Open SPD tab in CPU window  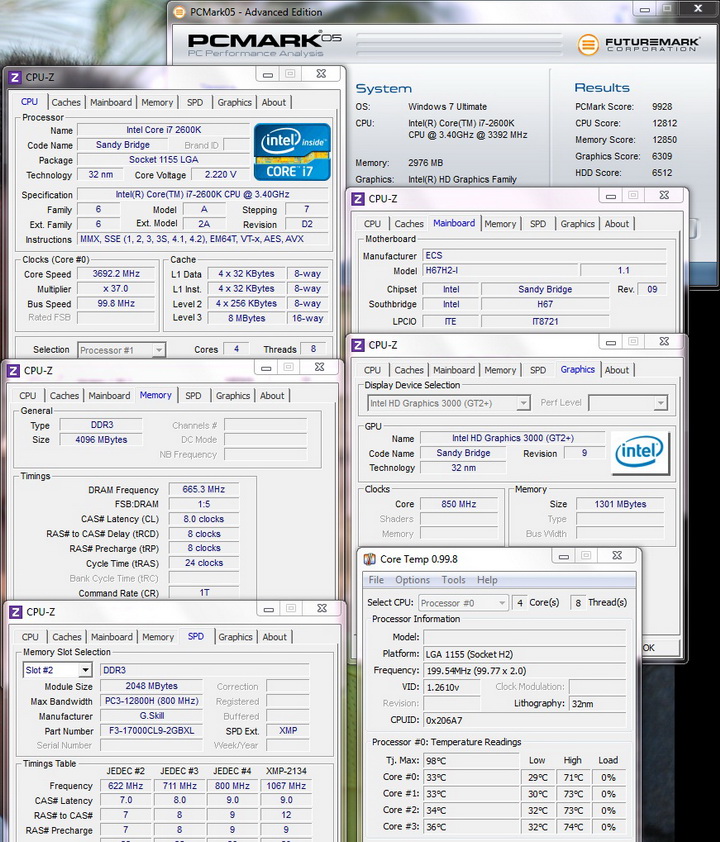[195, 102]
